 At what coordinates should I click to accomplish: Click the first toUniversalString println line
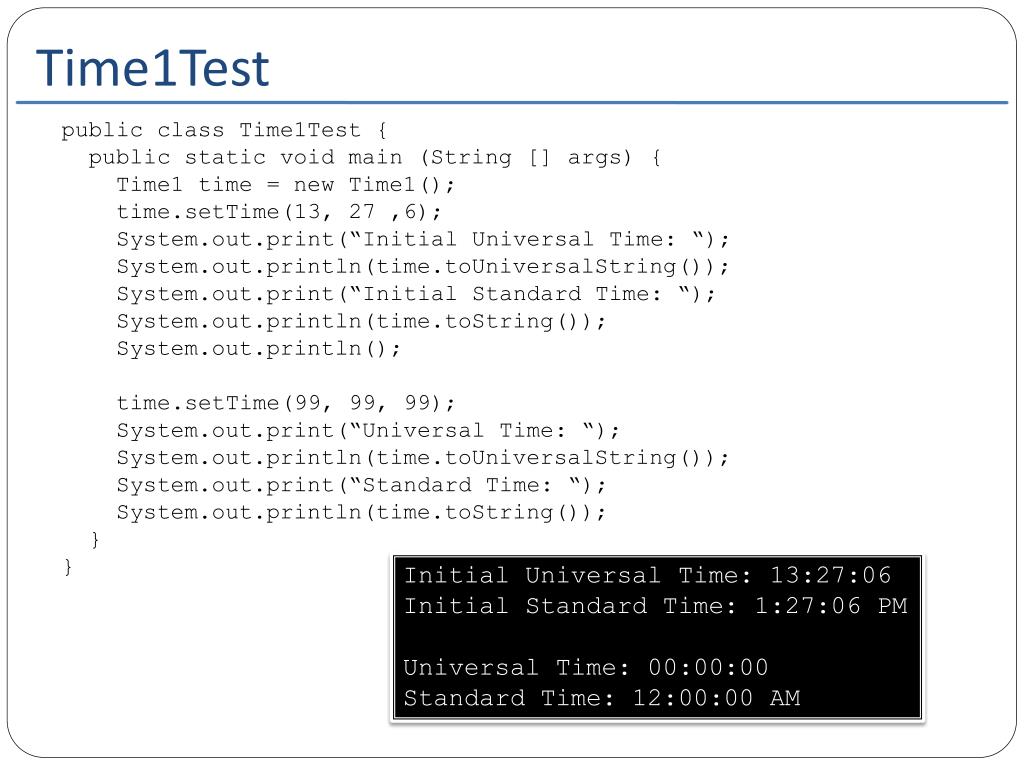coord(423,266)
